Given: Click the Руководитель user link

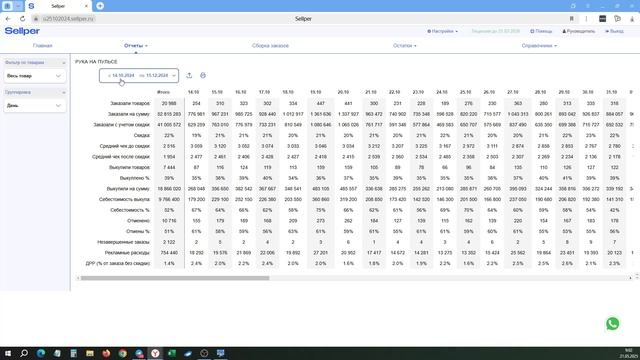Looking at the screenshot, I should tap(578, 31).
